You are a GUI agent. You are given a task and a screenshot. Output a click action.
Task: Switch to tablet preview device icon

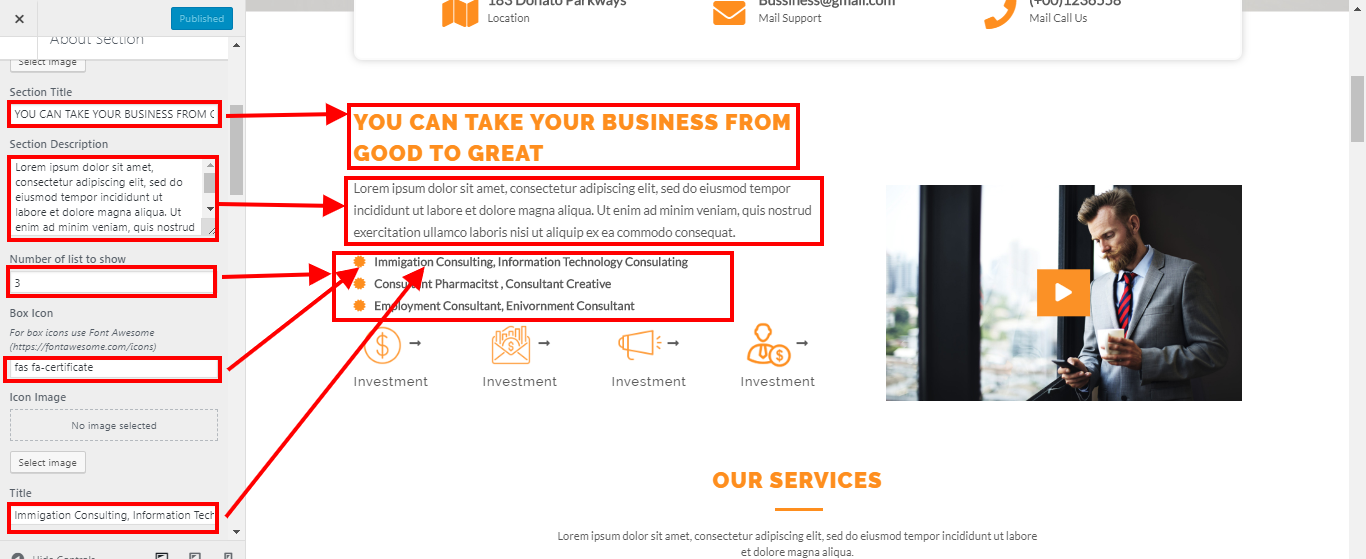click(195, 556)
